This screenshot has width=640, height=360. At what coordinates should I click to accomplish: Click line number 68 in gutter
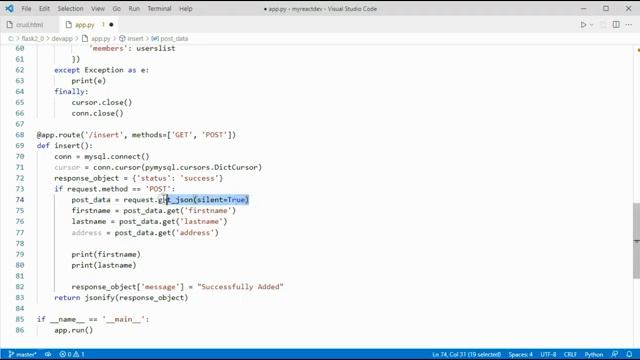[20, 135]
